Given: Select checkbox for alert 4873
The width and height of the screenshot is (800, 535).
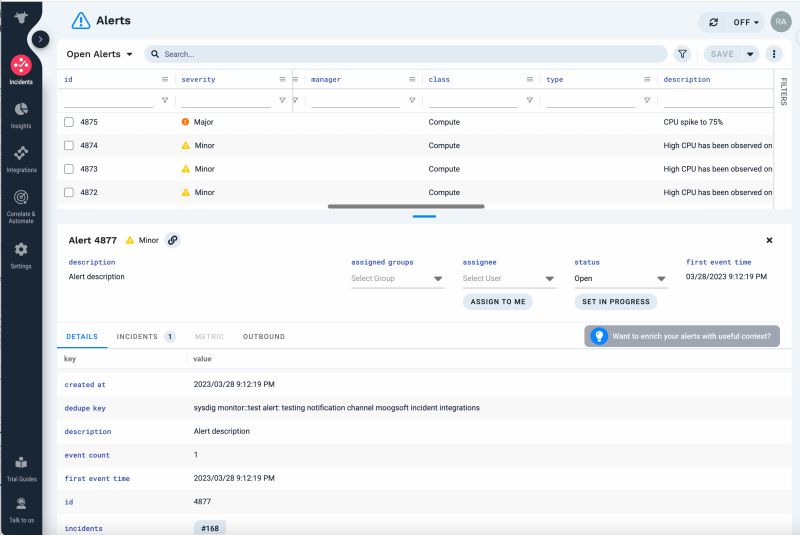Looking at the screenshot, I should (x=69, y=169).
